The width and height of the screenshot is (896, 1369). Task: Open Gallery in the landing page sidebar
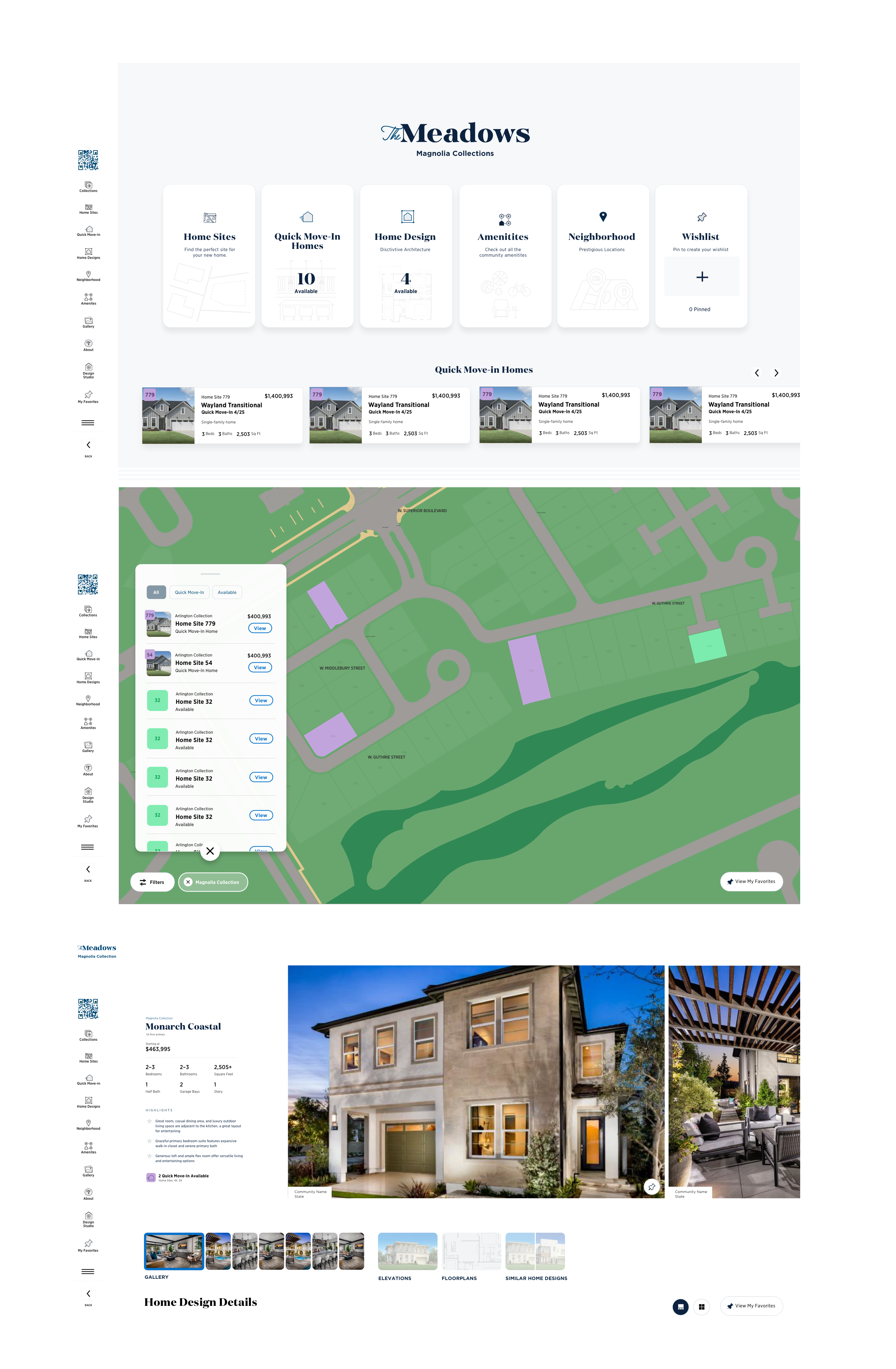[x=88, y=323]
